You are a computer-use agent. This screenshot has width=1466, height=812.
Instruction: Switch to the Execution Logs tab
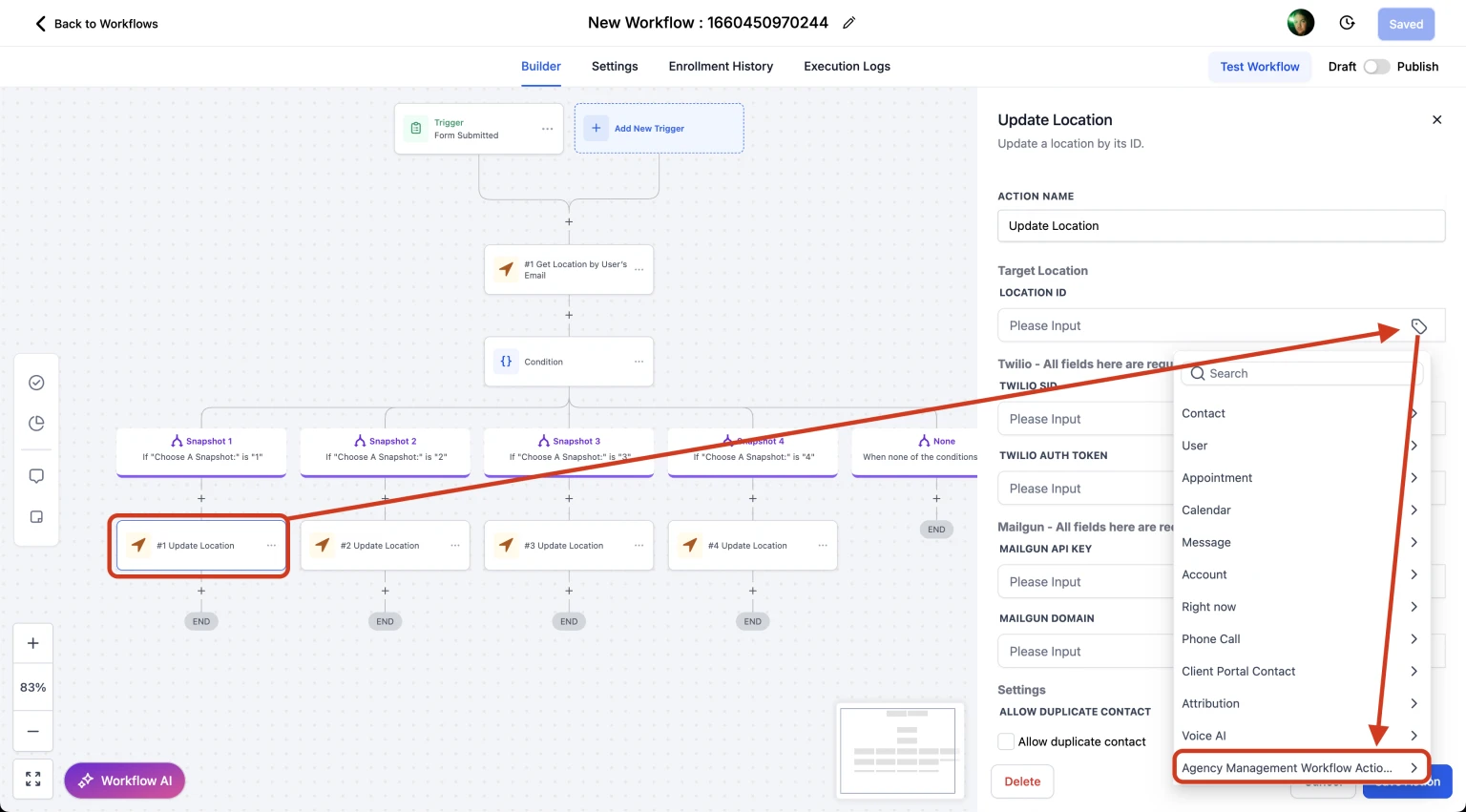(847, 67)
